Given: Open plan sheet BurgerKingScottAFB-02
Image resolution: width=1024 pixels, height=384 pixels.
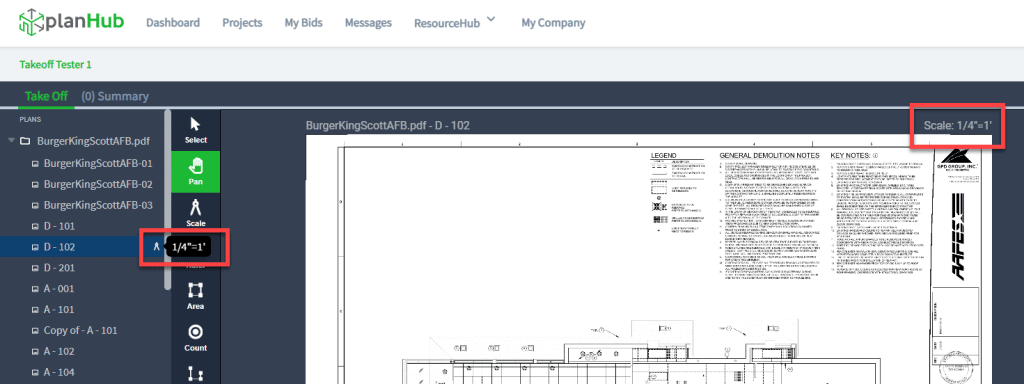Looking at the screenshot, I should (98, 184).
